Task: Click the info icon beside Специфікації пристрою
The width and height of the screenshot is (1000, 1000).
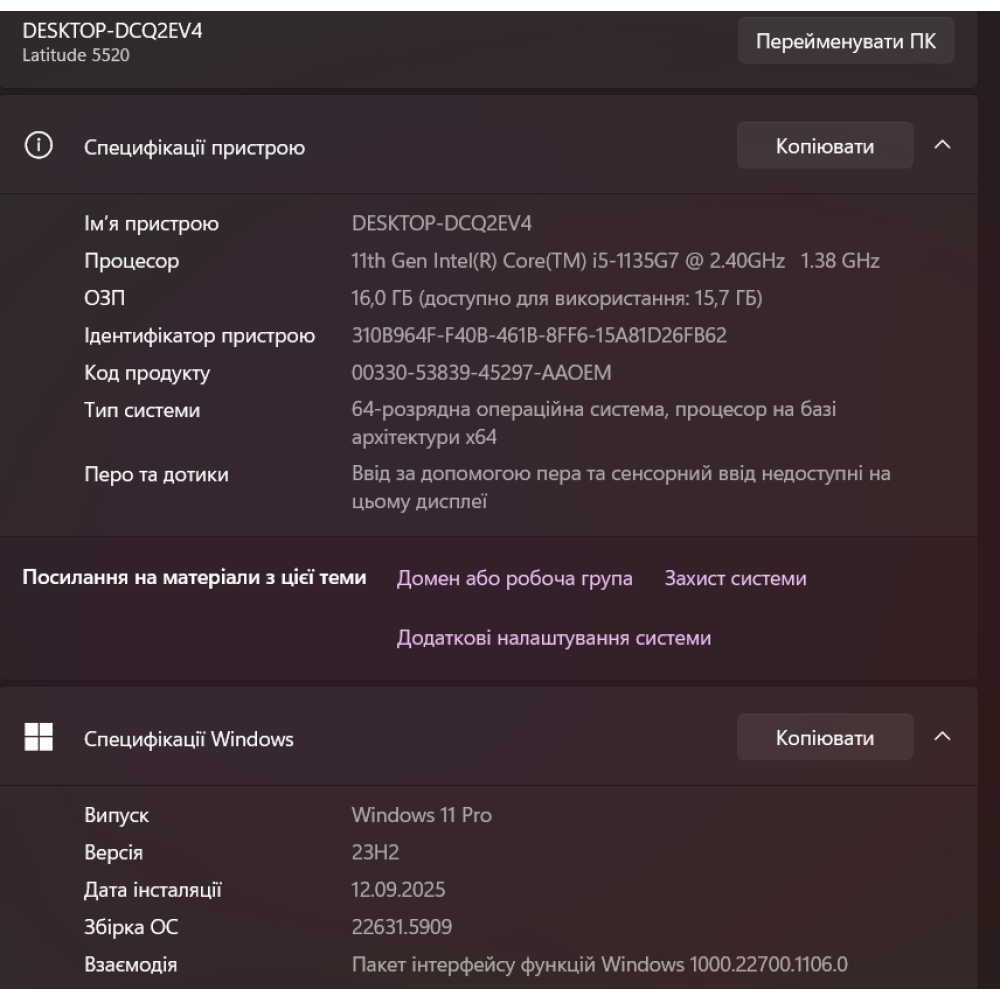Action: coord(39,147)
